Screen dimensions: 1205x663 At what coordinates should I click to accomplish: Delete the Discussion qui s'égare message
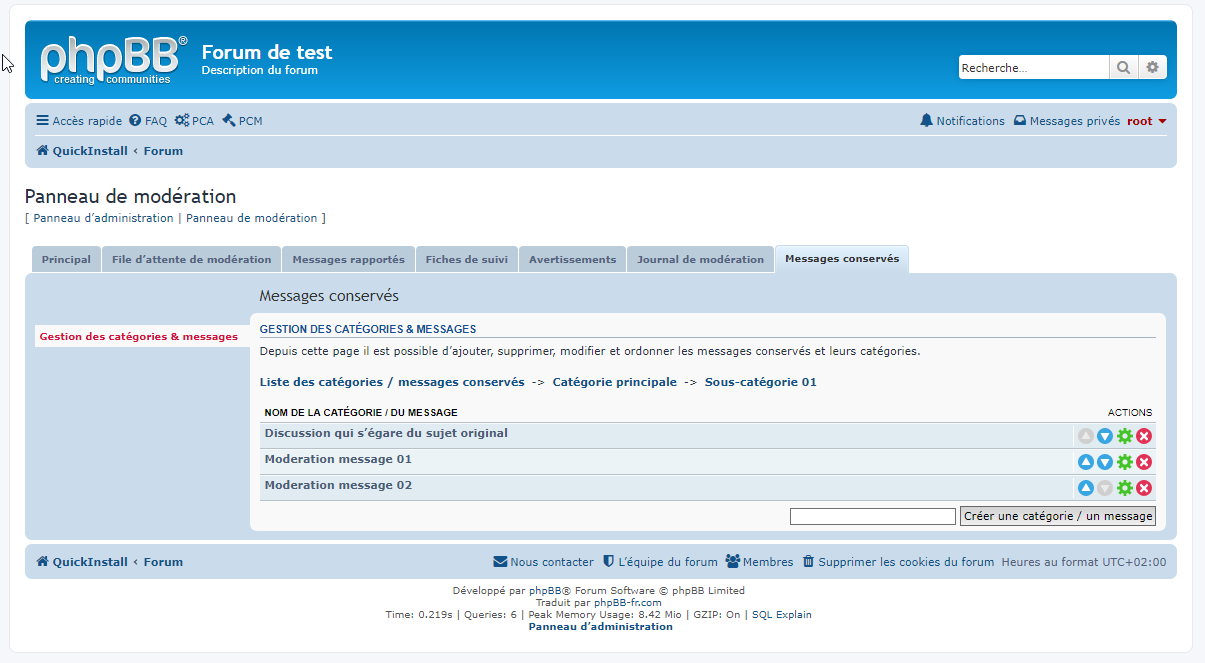(1144, 436)
